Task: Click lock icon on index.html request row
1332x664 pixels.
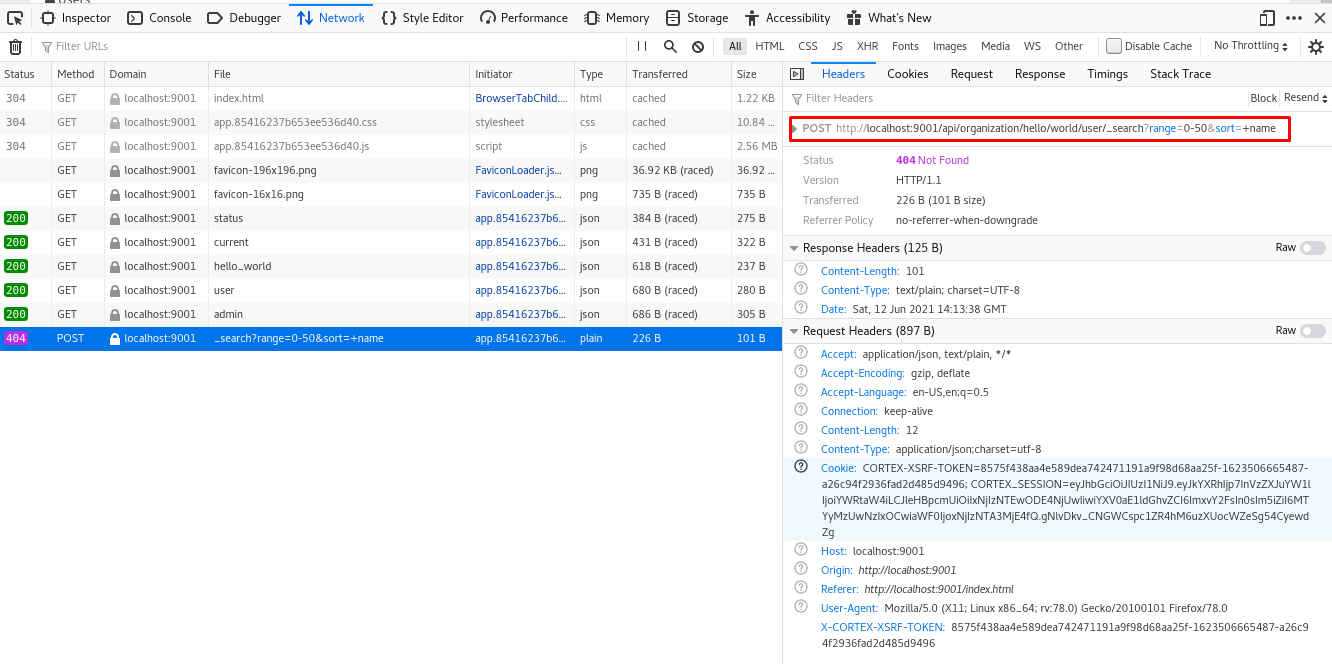Action: pyautogui.click(x=115, y=98)
